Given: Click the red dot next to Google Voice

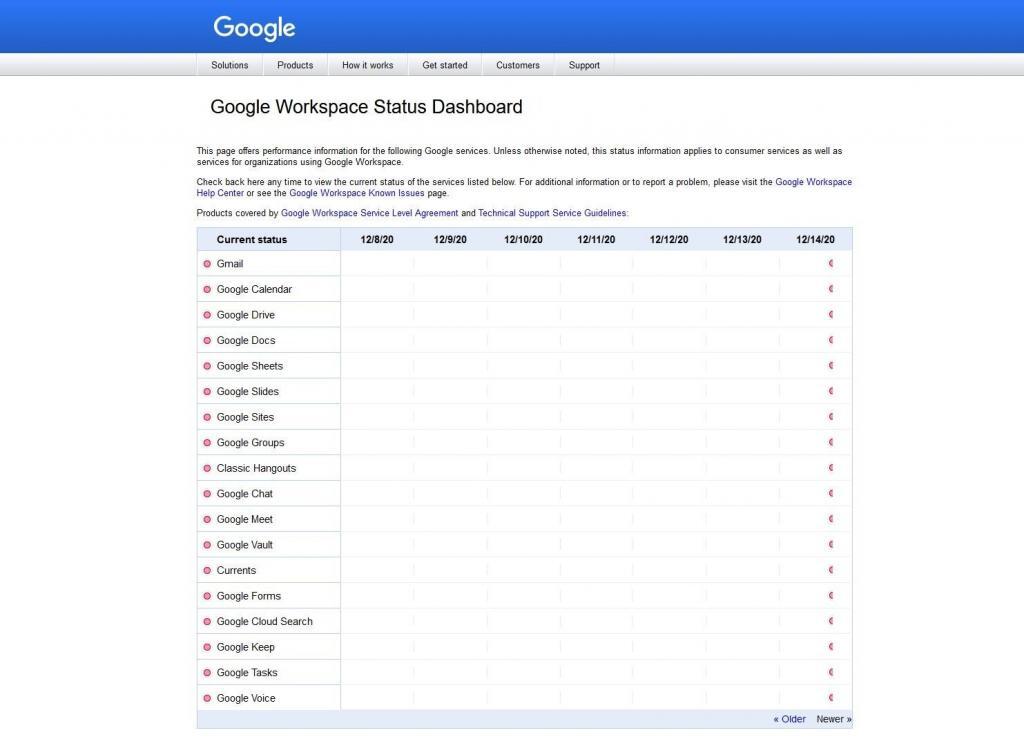Looking at the screenshot, I should pos(207,699).
